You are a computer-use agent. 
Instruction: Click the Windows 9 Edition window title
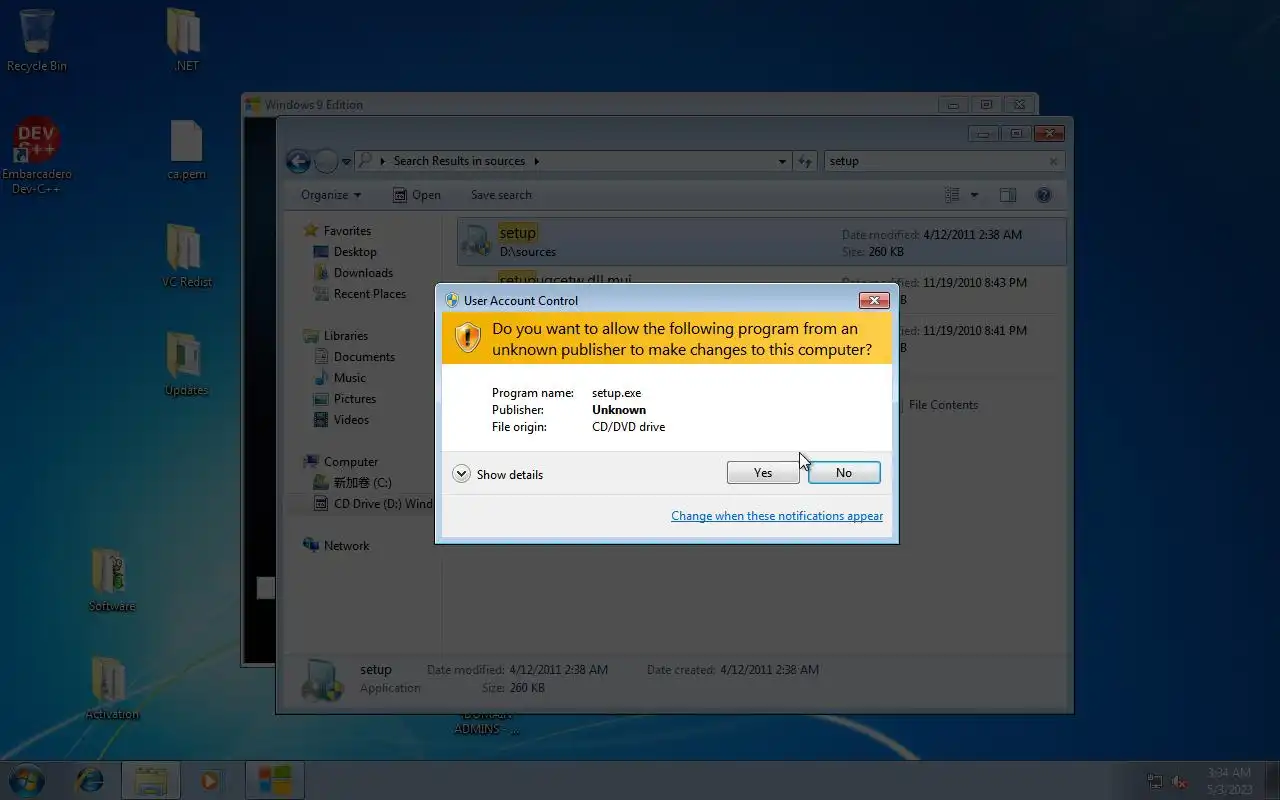click(x=313, y=105)
